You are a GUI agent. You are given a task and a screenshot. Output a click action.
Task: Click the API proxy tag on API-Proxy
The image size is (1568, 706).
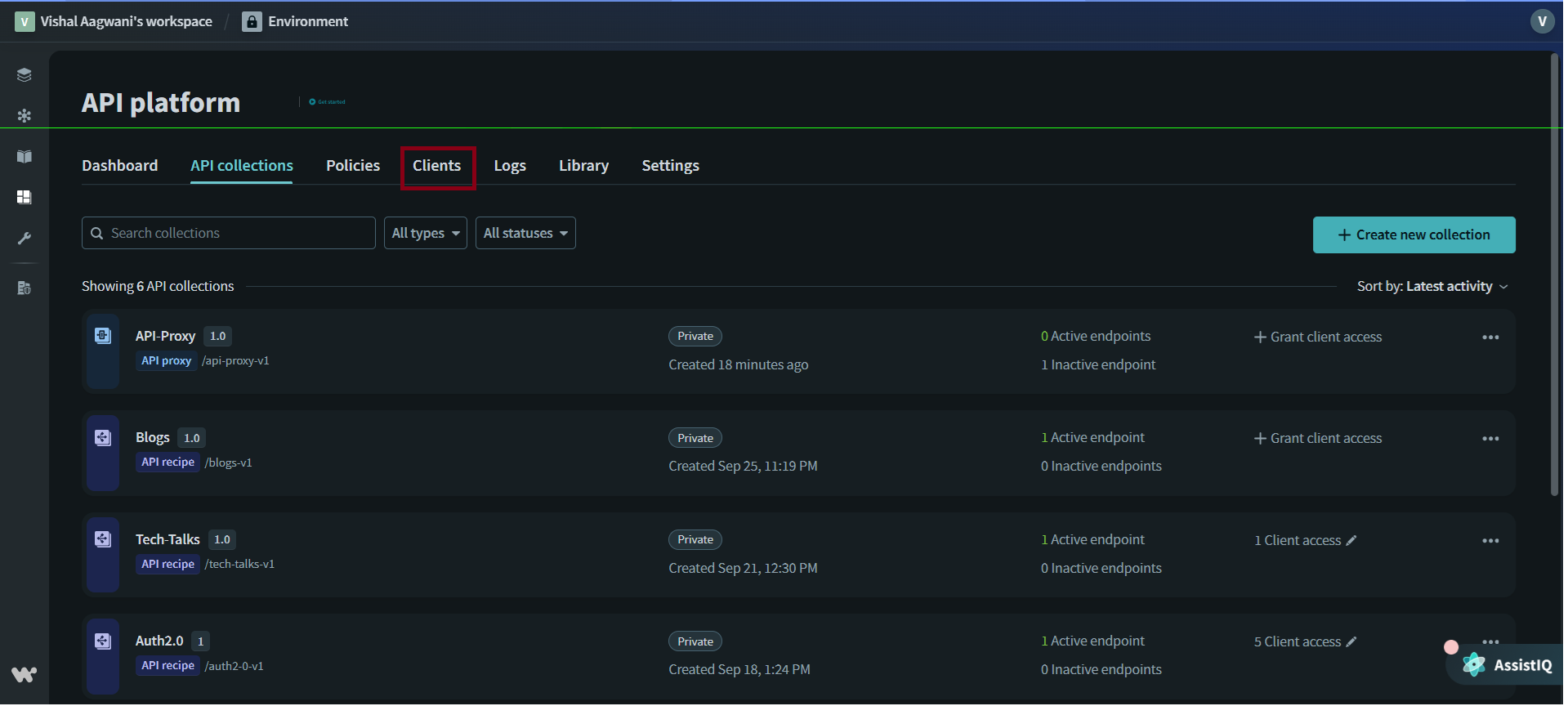click(x=167, y=360)
